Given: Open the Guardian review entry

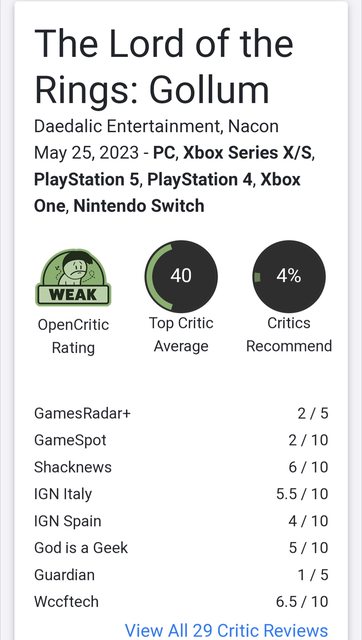Looking at the screenshot, I should [x=181, y=575].
